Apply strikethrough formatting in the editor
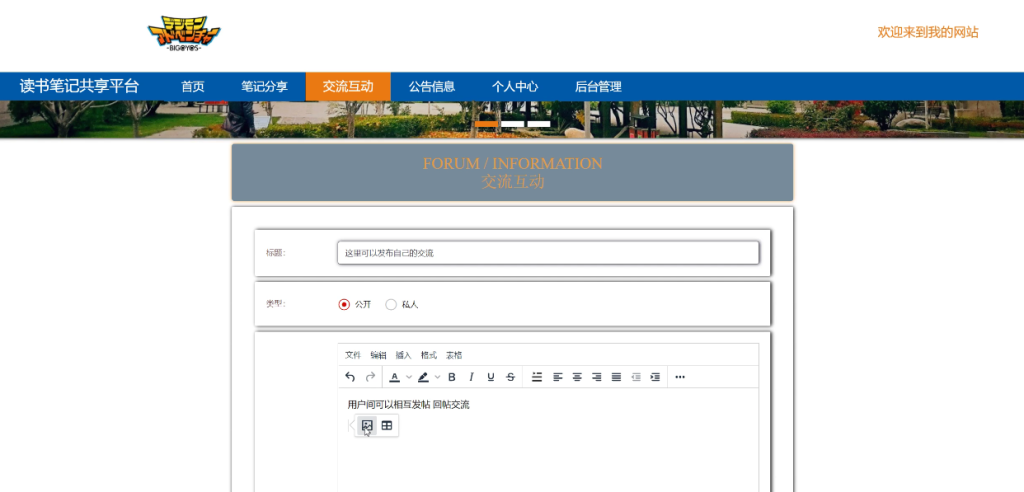1024x492 pixels. [x=511, y=377]
